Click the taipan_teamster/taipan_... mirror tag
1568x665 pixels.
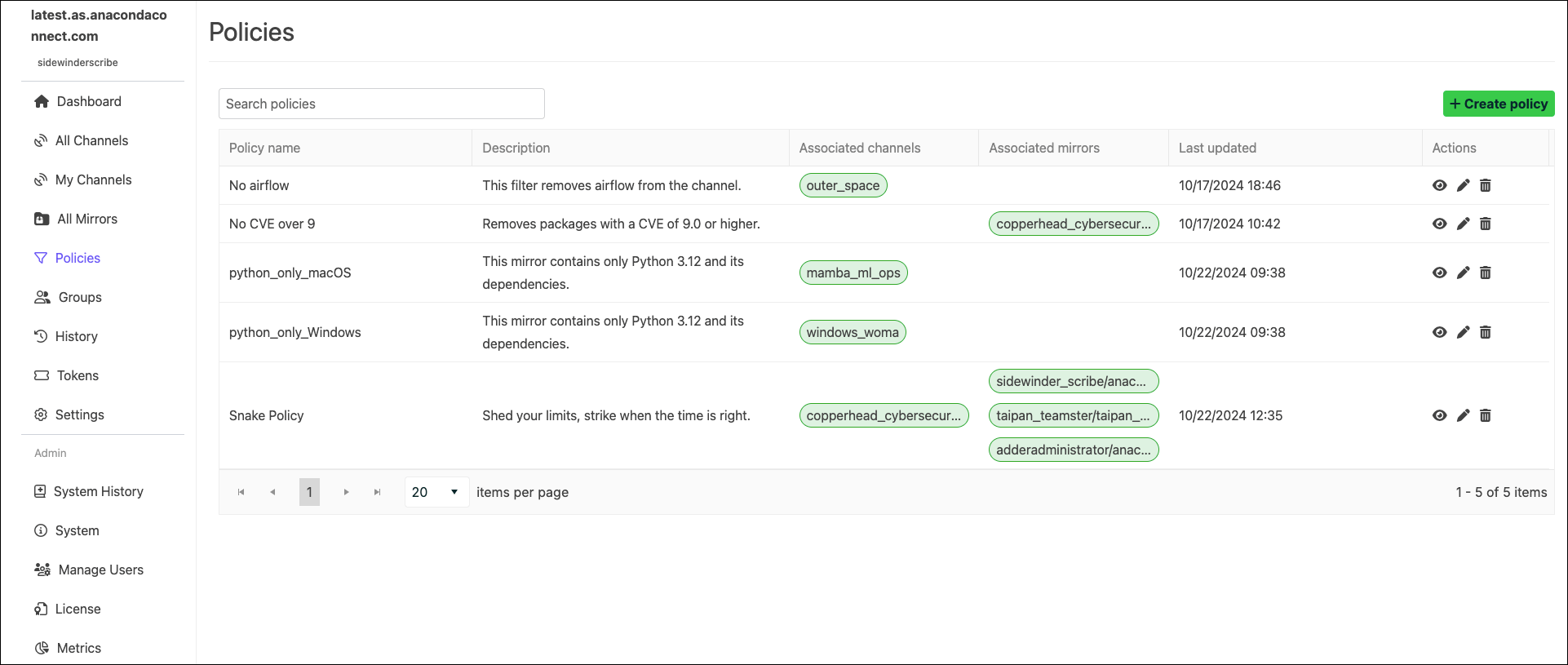1074,415
